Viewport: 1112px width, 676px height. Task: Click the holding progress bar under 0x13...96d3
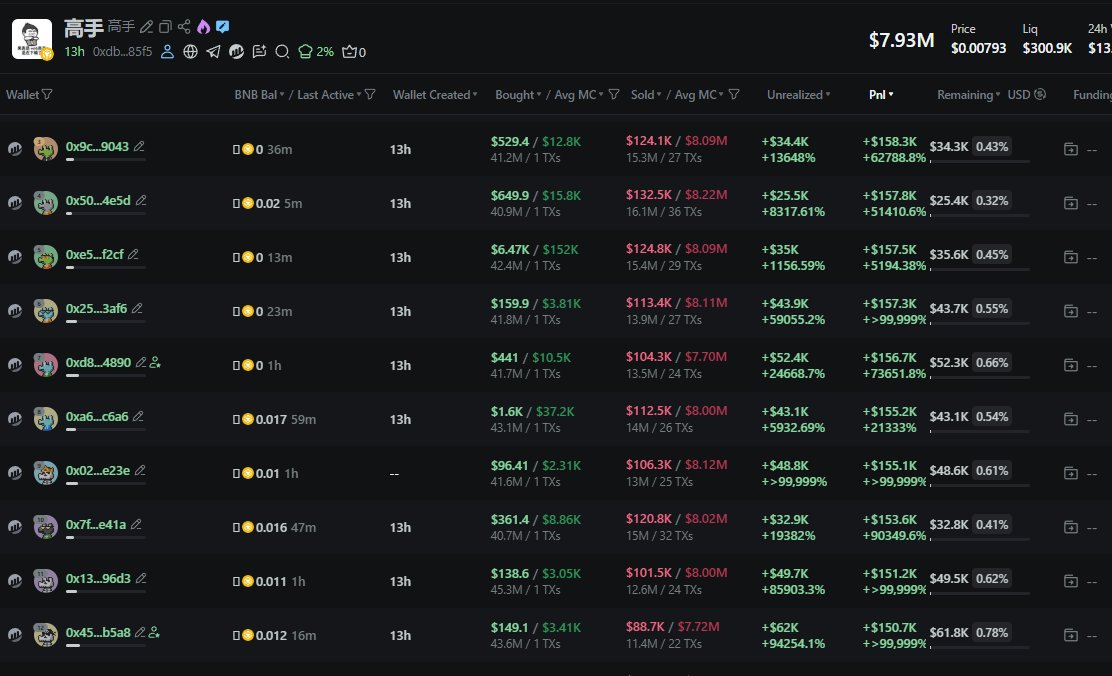(105, 591)
